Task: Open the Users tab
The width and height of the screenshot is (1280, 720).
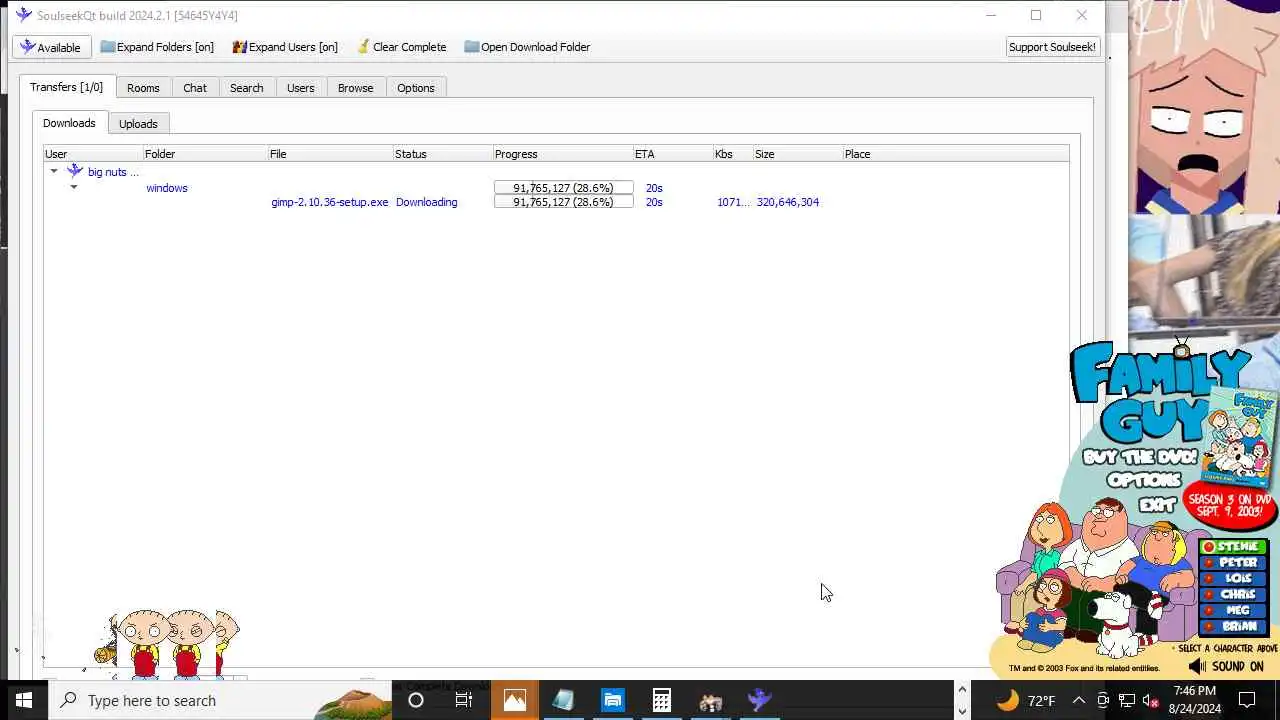Action: click(x=300, y=88)
